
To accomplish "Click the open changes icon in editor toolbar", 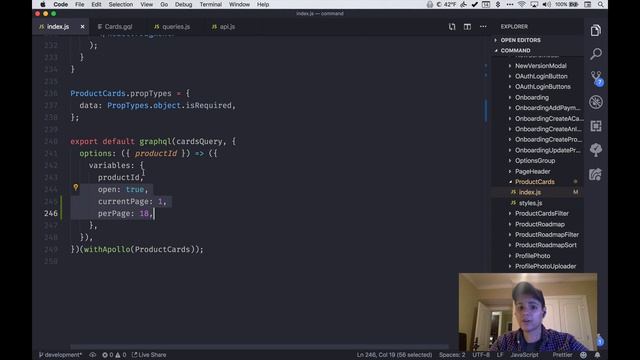I will 452,27.
